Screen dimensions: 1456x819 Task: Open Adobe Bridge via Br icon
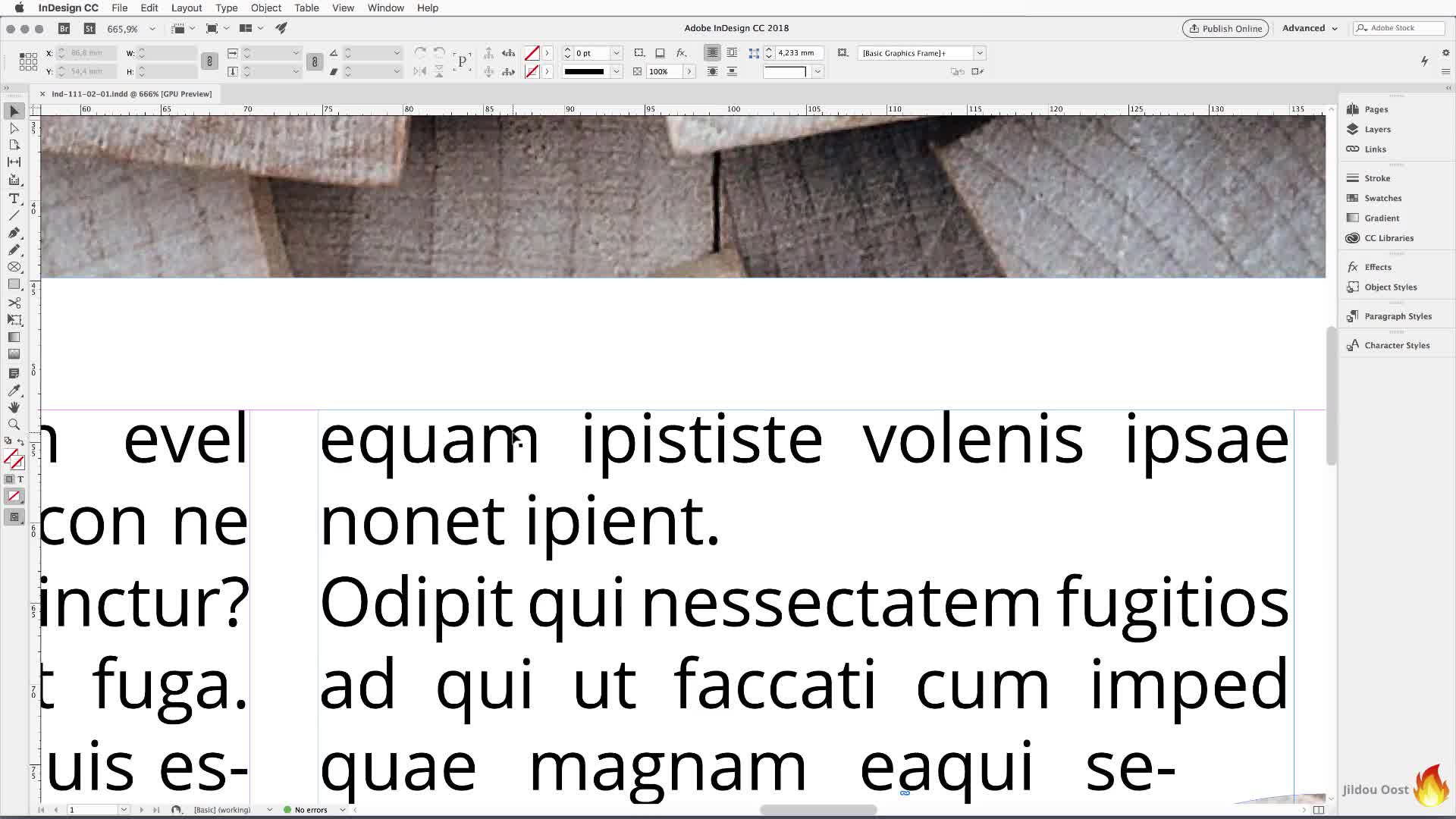coord(64,28)
